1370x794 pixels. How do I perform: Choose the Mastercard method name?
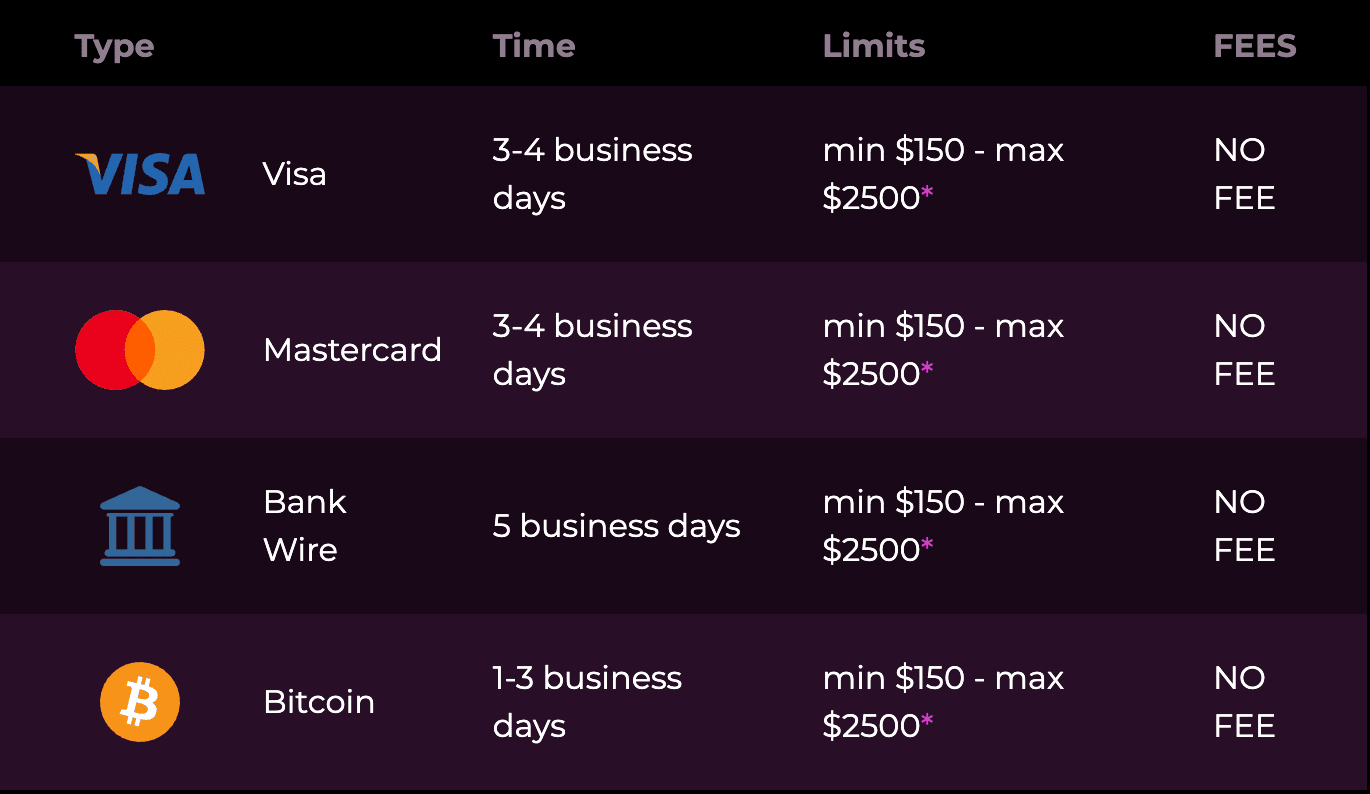(x=352, y=350)
